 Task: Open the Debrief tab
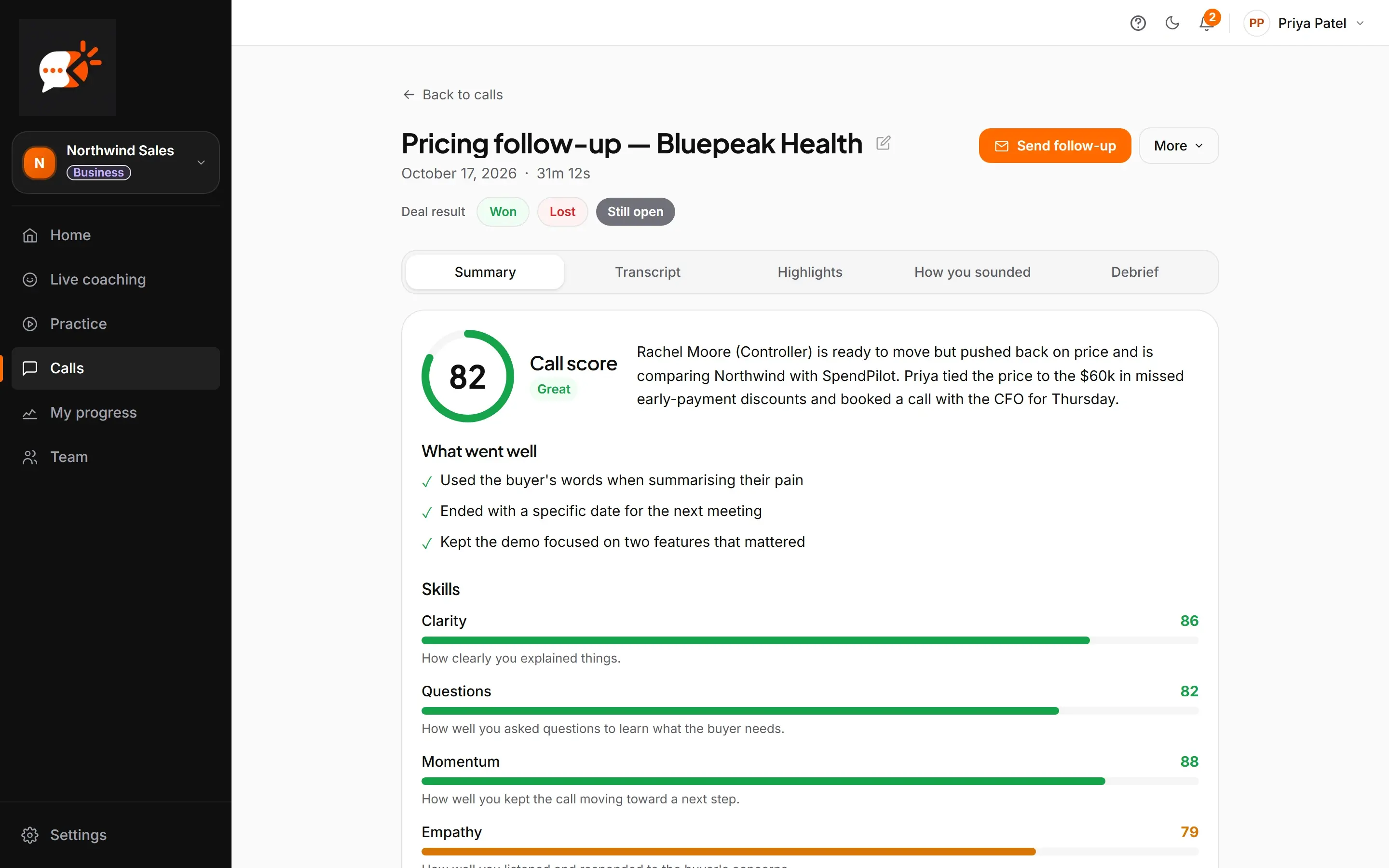coord(1135,272)
